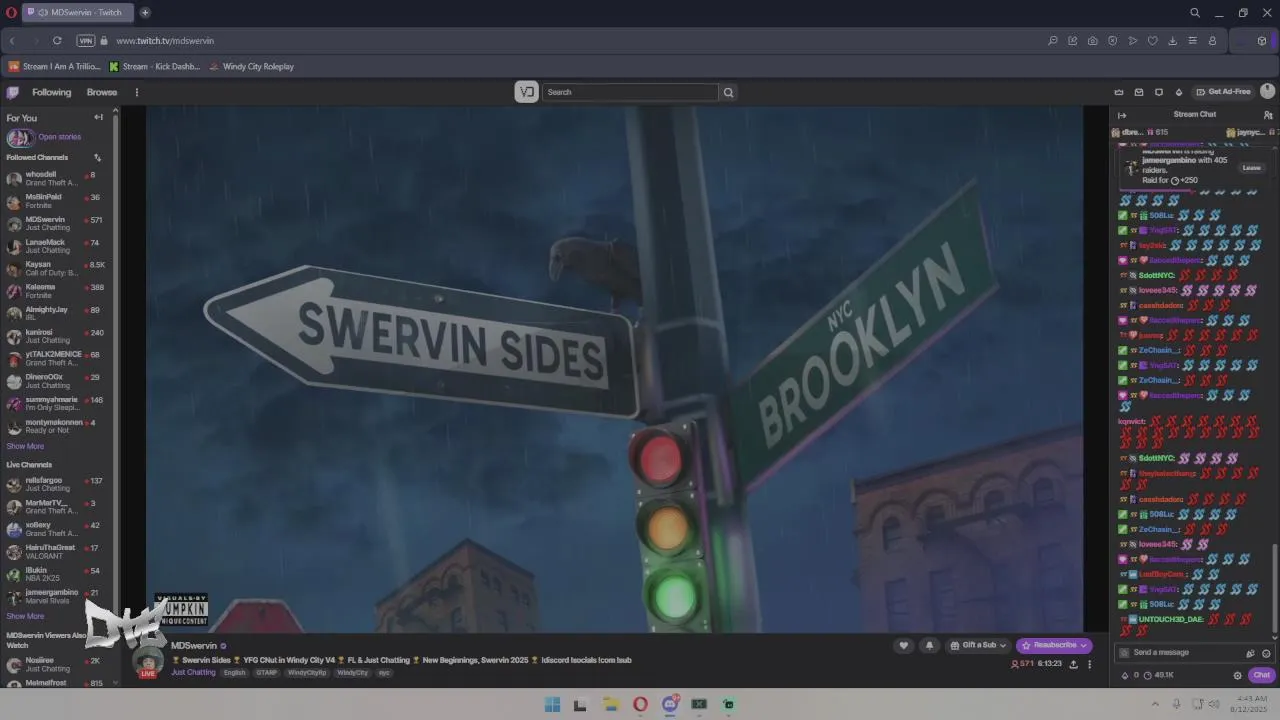Viewport: 1280px width, 720px height.
Task: Open the emote picker in the chat box
Action: 1266,653
